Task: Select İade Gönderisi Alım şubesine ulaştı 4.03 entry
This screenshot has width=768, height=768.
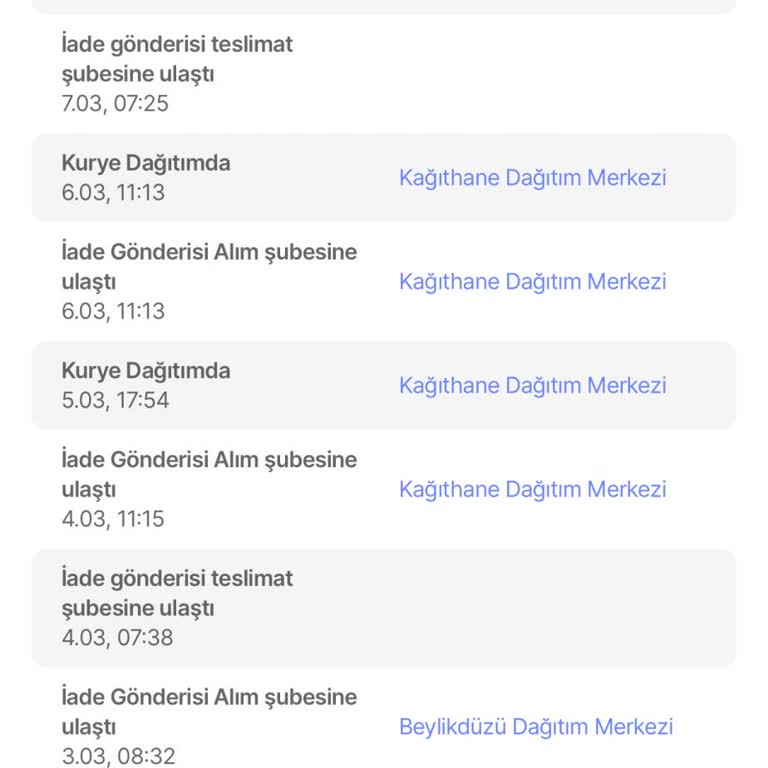Action: pyautogui.click(x=384, y=489)
